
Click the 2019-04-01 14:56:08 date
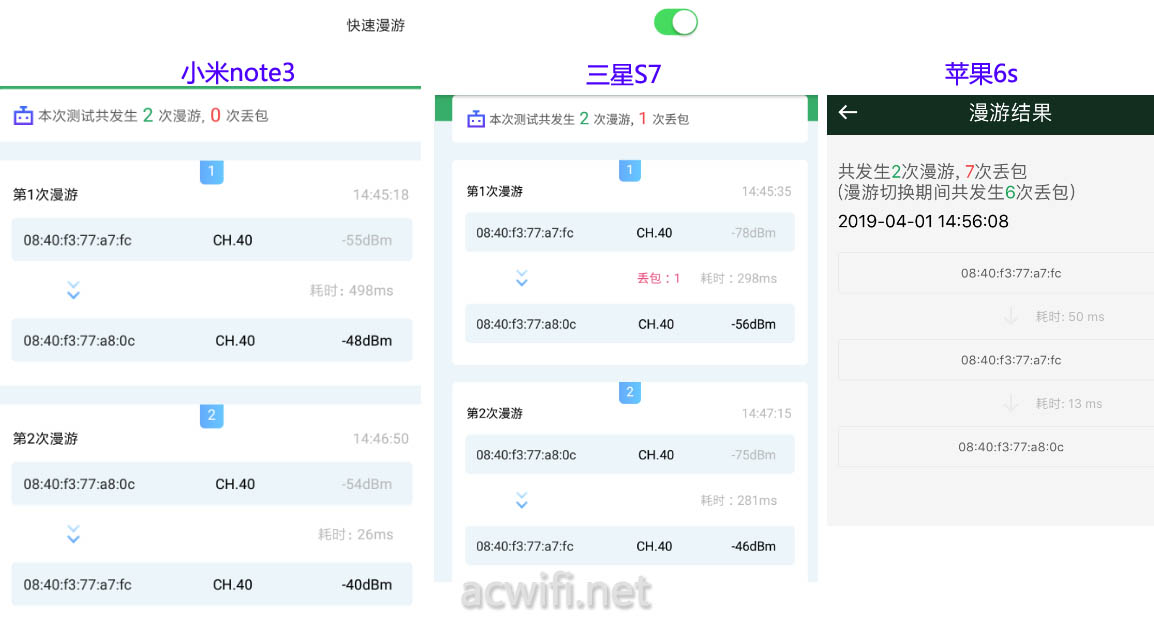(x=923, y=221)
